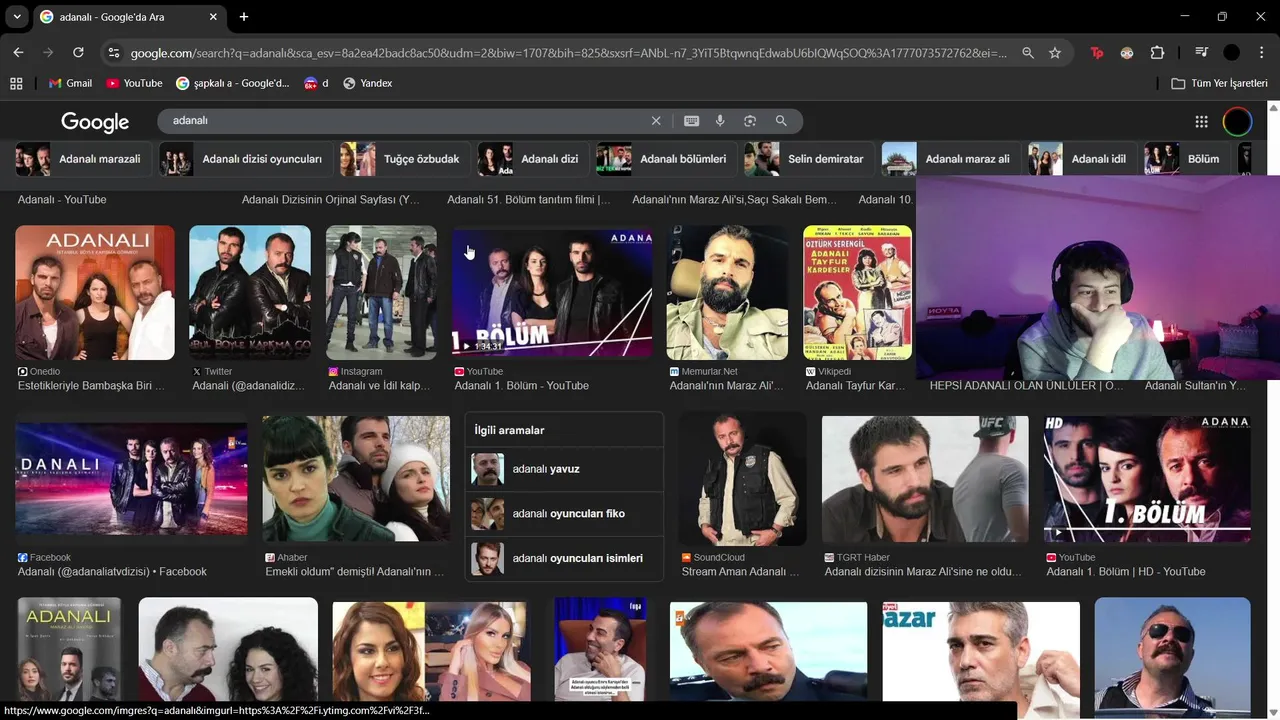Open SoundCloud Stream Aman Adanalı image
Viewport: 1280px width, 720px height.
(742, 479)
